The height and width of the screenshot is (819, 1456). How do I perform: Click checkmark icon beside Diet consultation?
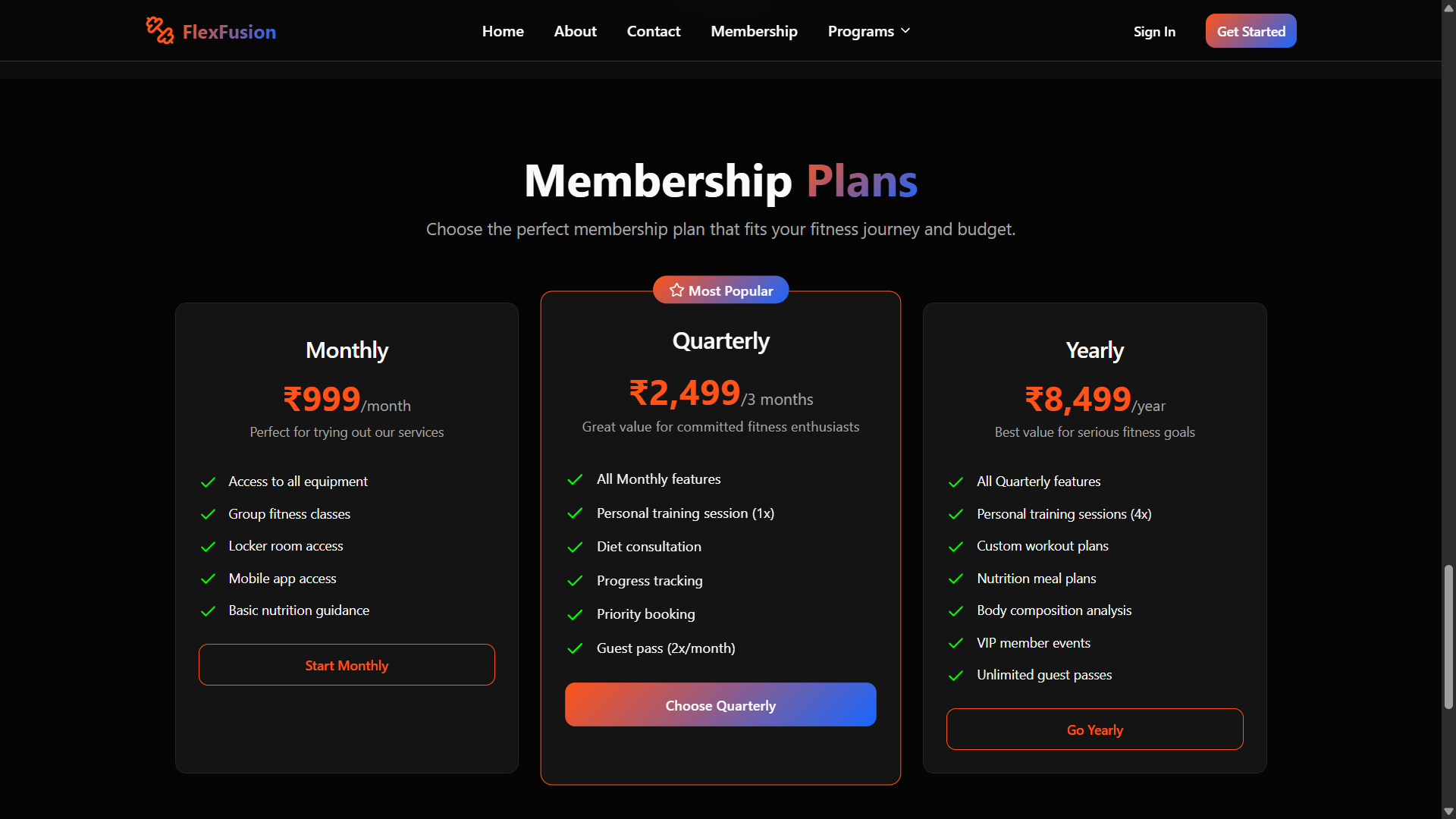click(x=576, y=548)
